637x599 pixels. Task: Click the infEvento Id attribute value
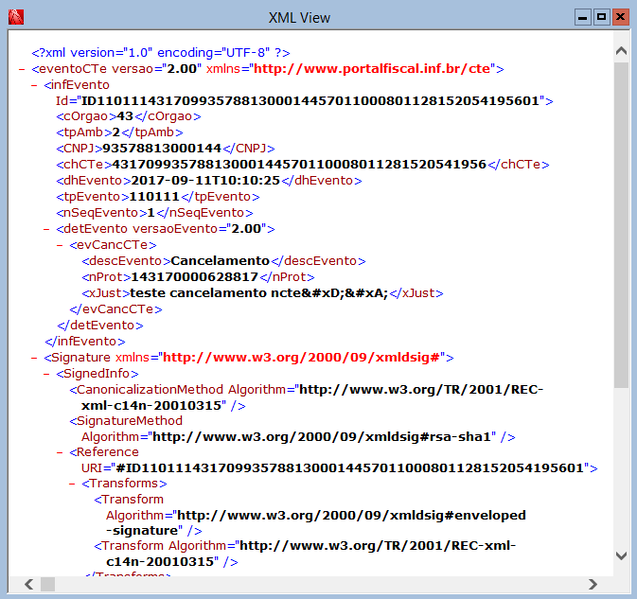[x=310, y=101]
